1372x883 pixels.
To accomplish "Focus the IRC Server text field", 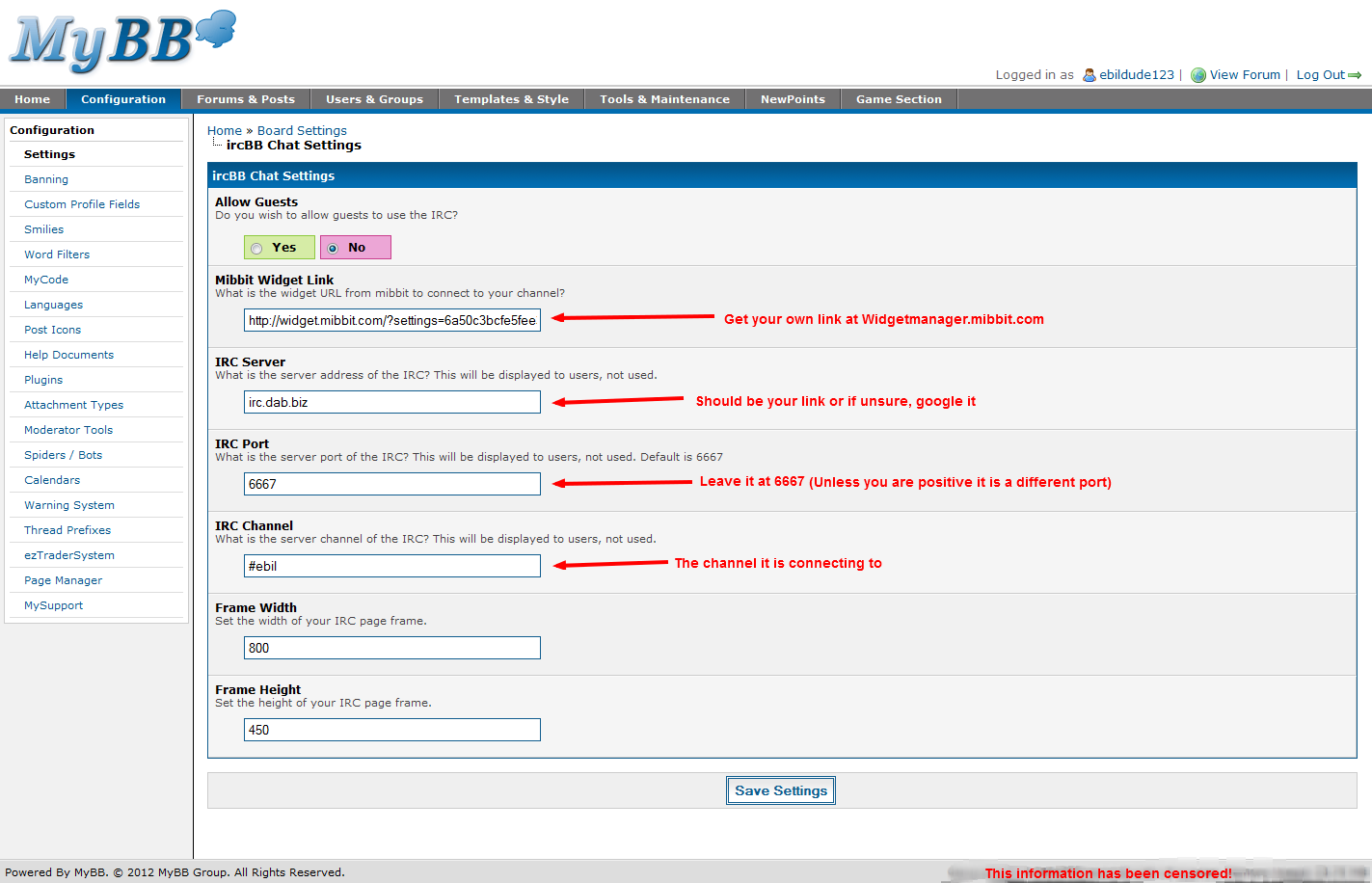I will [391, 402].
